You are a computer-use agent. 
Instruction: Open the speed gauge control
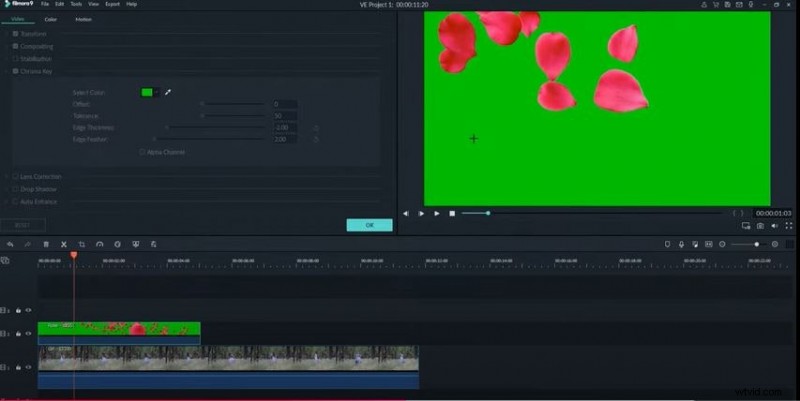coord(99,244)
